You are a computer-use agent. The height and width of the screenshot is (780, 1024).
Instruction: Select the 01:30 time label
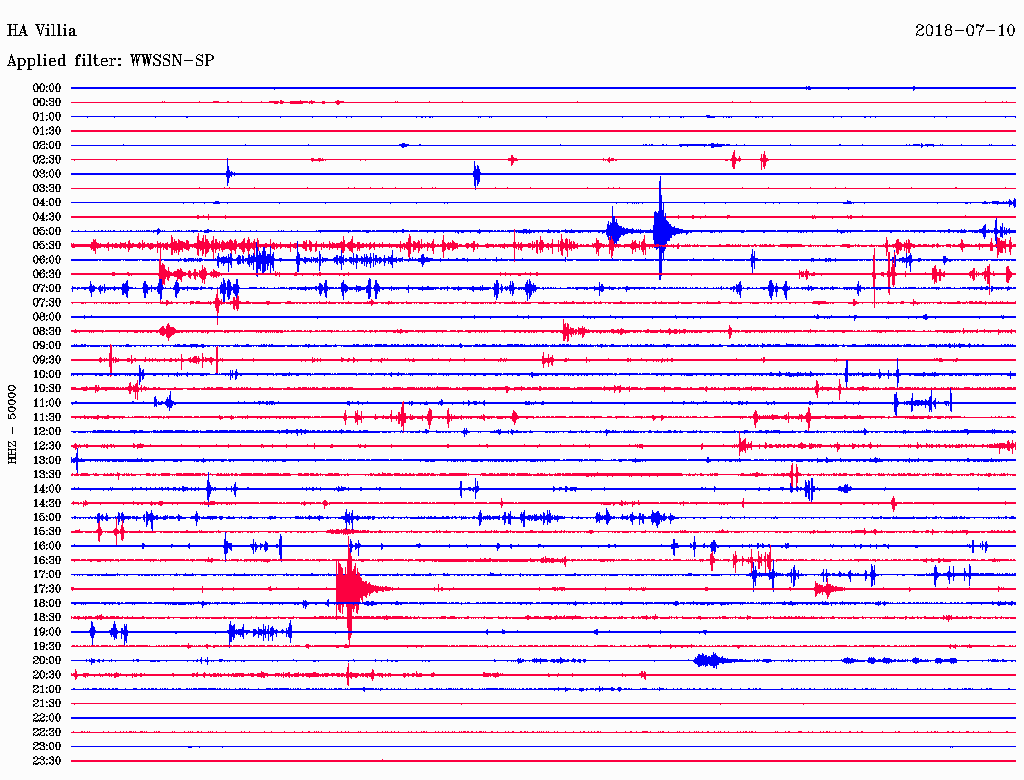coord(47,131)
